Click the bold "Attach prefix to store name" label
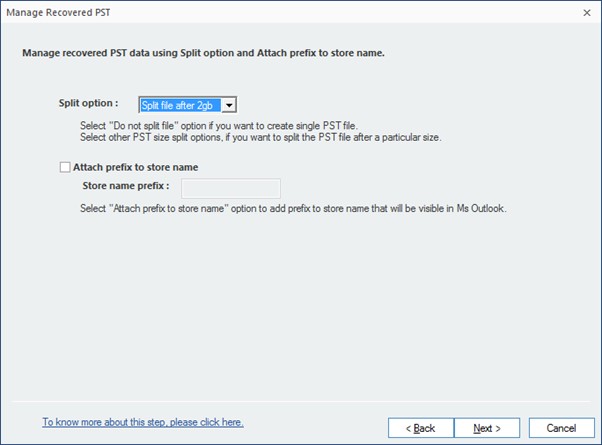The width and height of the screenshot is (602, 445). point(141,167)
